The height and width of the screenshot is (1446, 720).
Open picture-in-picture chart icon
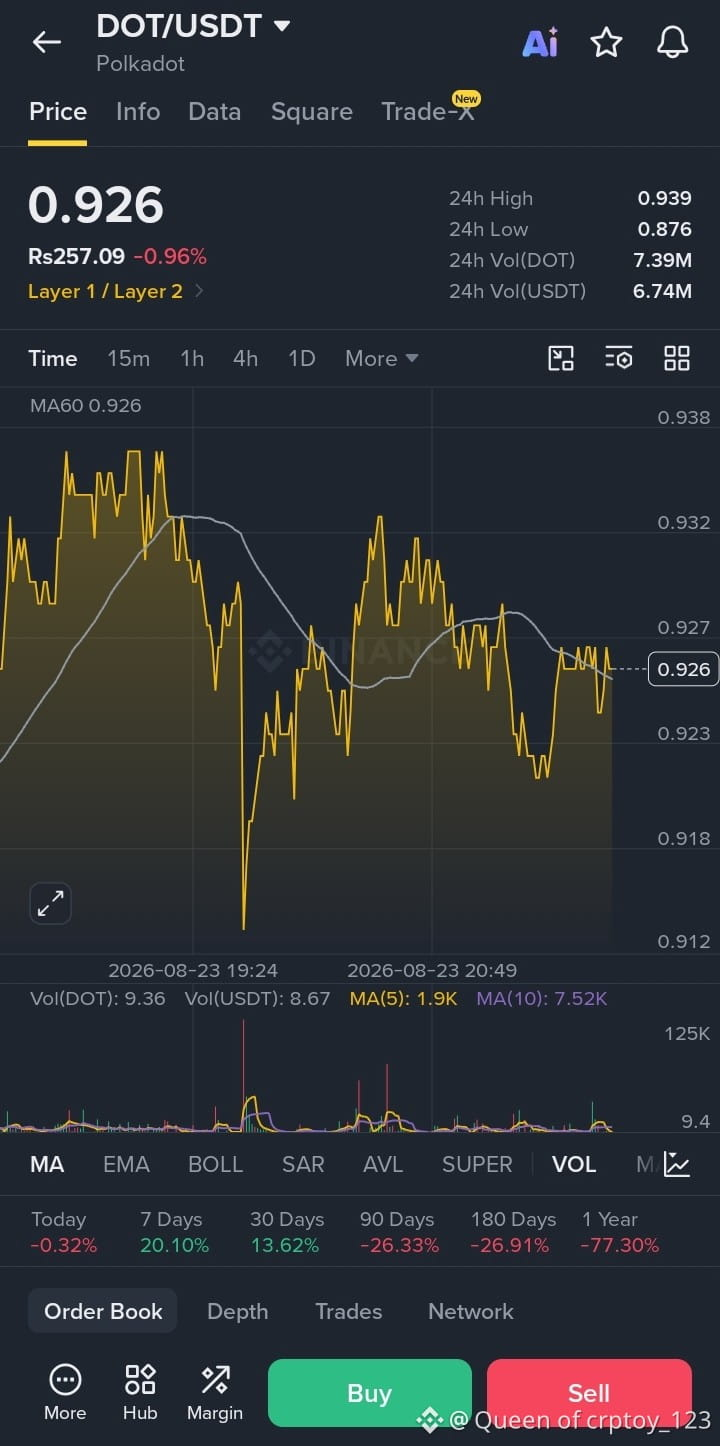tap(561, 358)
